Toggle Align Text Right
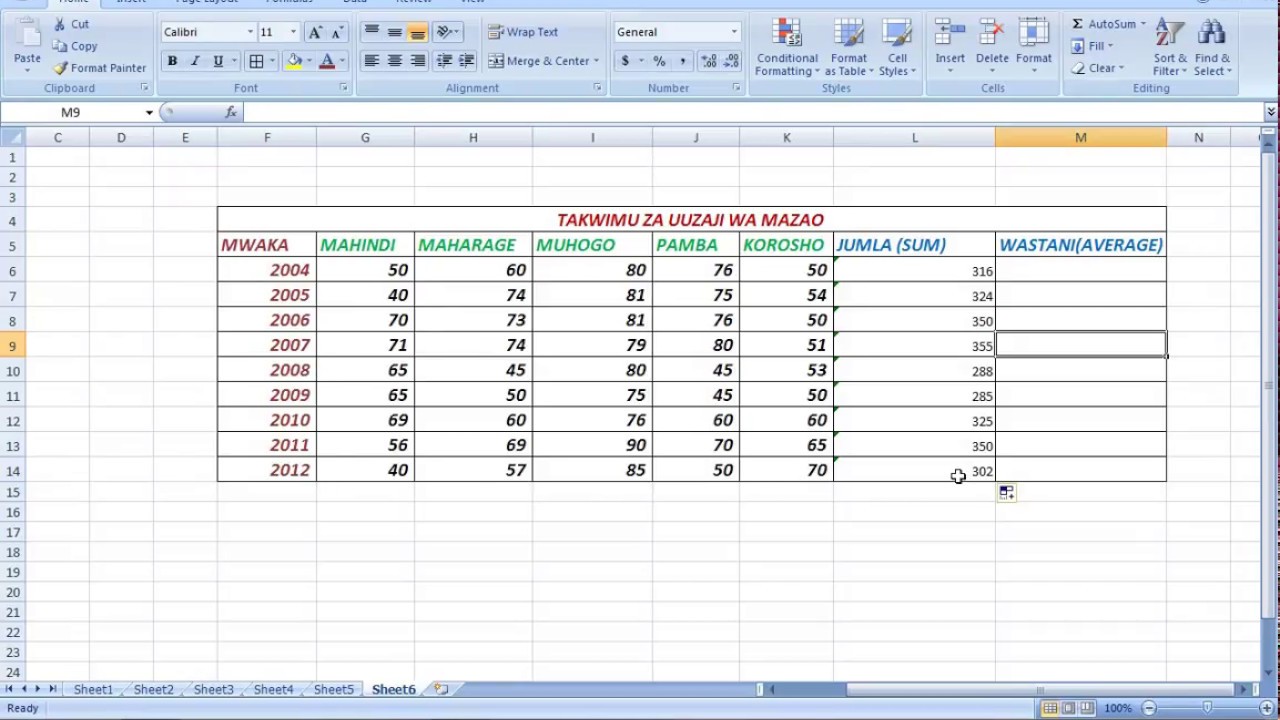Image resolution: width=1280 pixels, height=720 pixels. coord(417,61)
